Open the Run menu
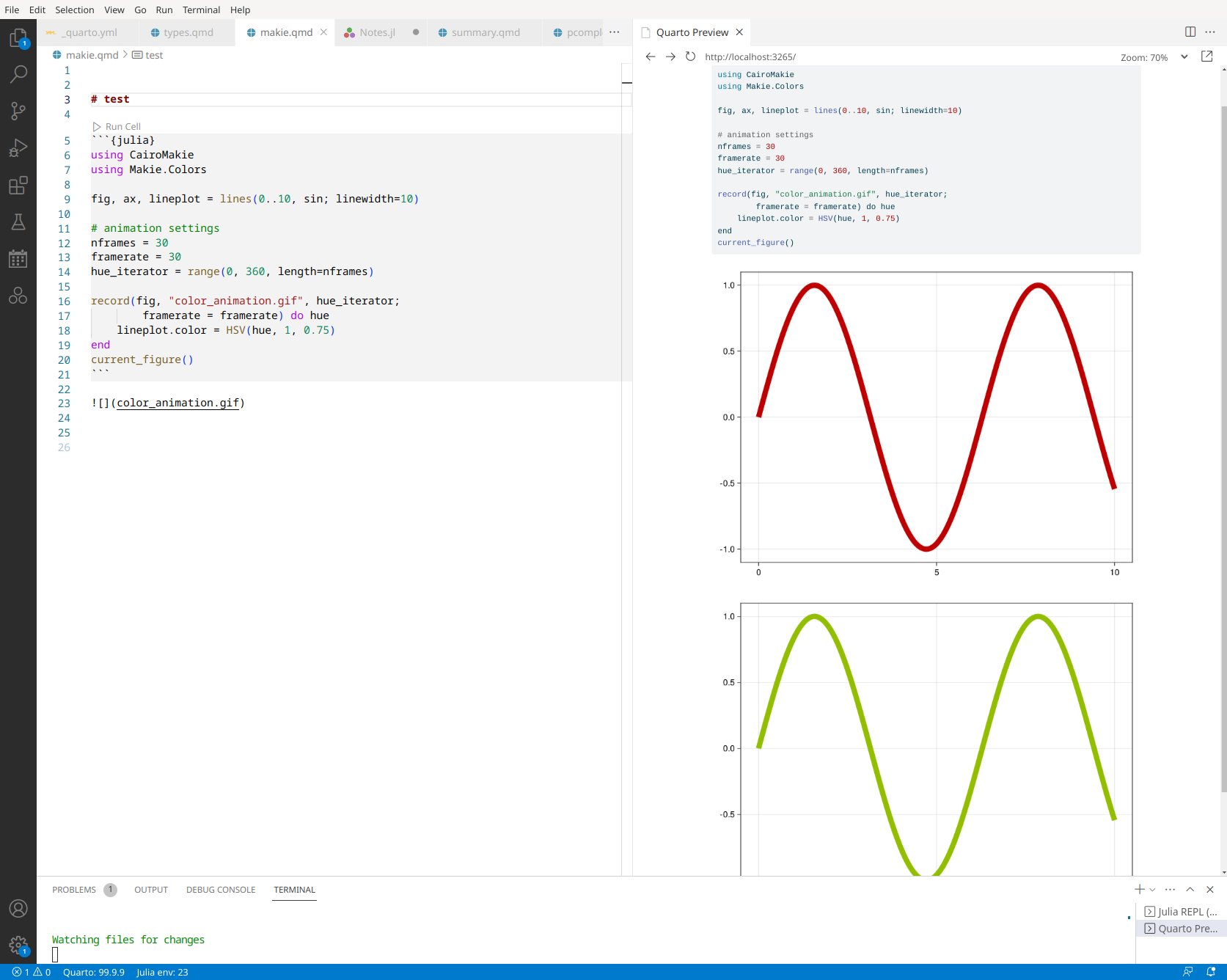Viewport: 1227px width, 980px height. [x=164, y=10]
